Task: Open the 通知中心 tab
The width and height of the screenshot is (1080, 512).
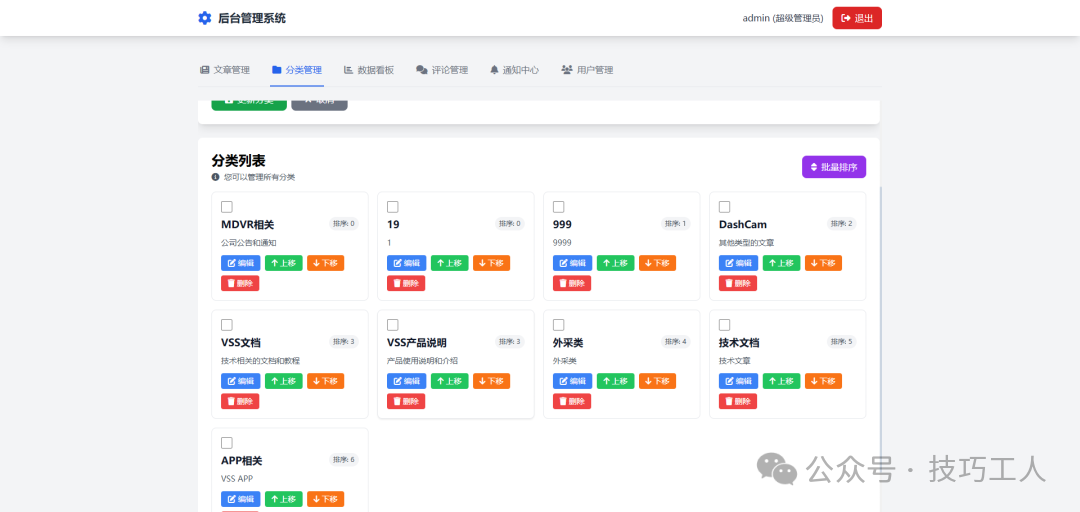Action: pyautogui.click(x=515, y=70)
